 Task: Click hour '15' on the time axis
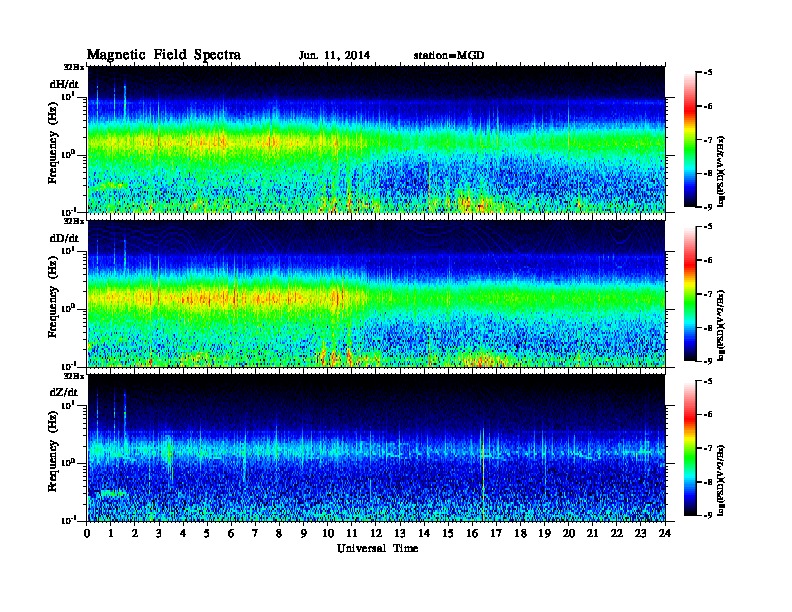tap(448, 533)
